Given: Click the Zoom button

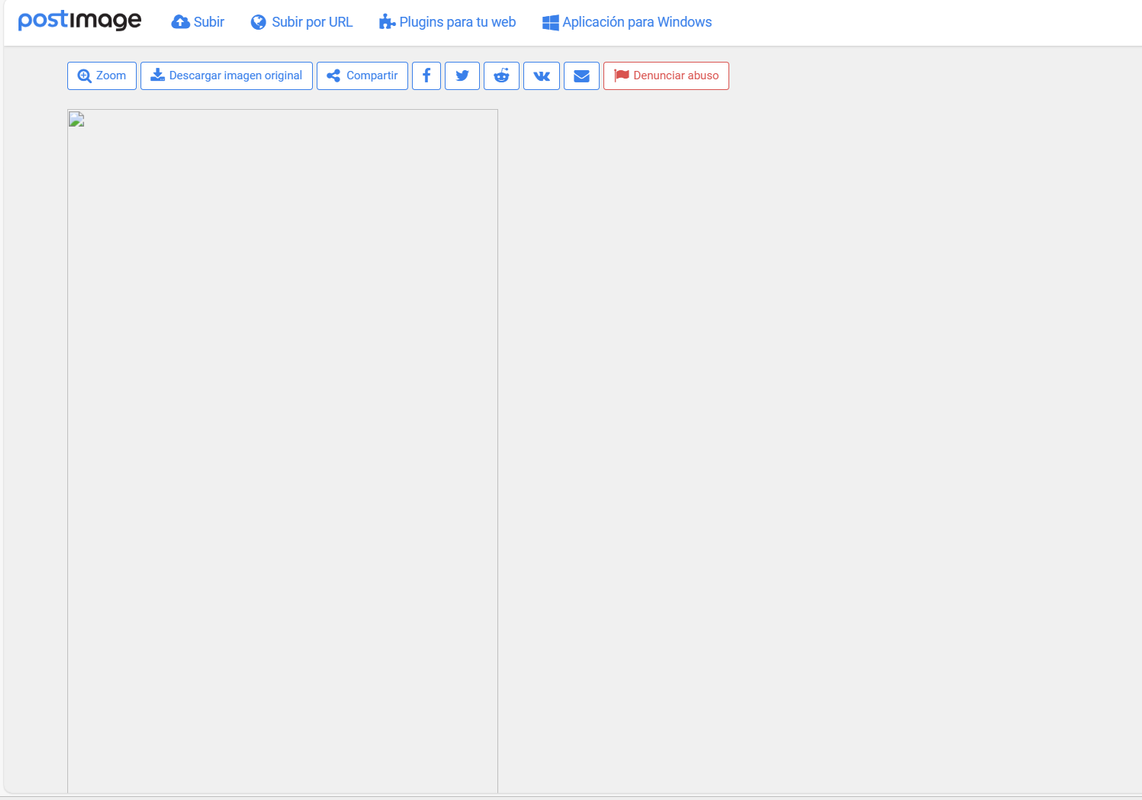Looking at the screenshot, I should click(x=102, y=76).
